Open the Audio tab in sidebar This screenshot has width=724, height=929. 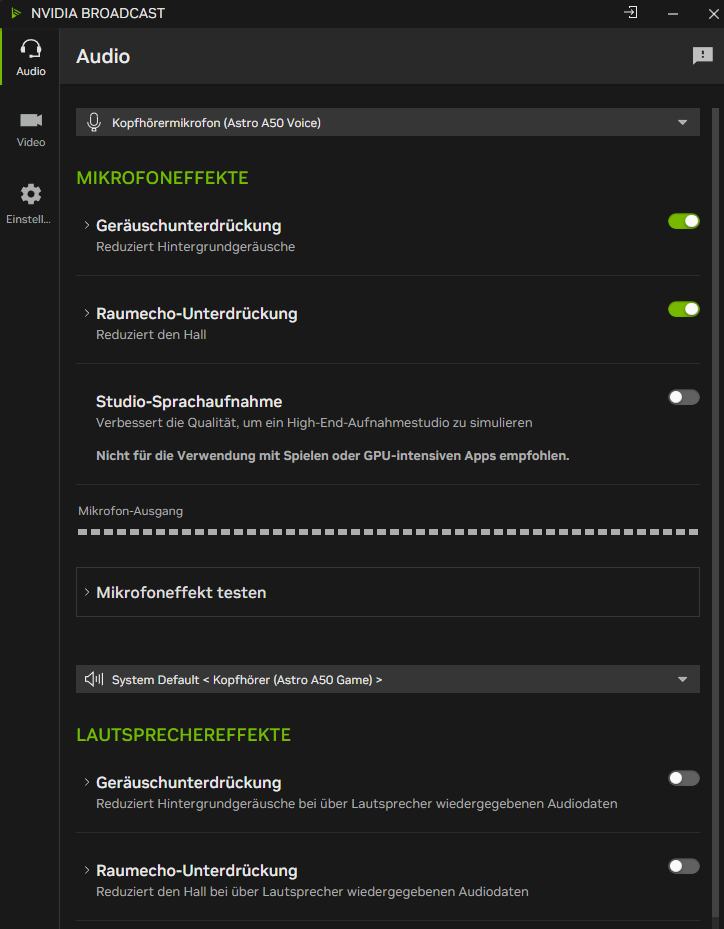(x=30, y=57)
